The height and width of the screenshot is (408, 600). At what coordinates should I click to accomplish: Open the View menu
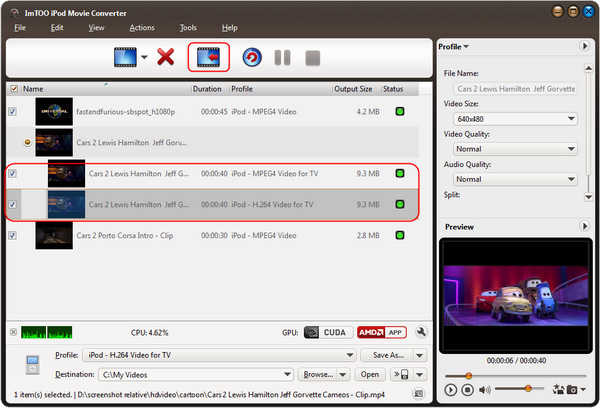(x=96, y=28)
